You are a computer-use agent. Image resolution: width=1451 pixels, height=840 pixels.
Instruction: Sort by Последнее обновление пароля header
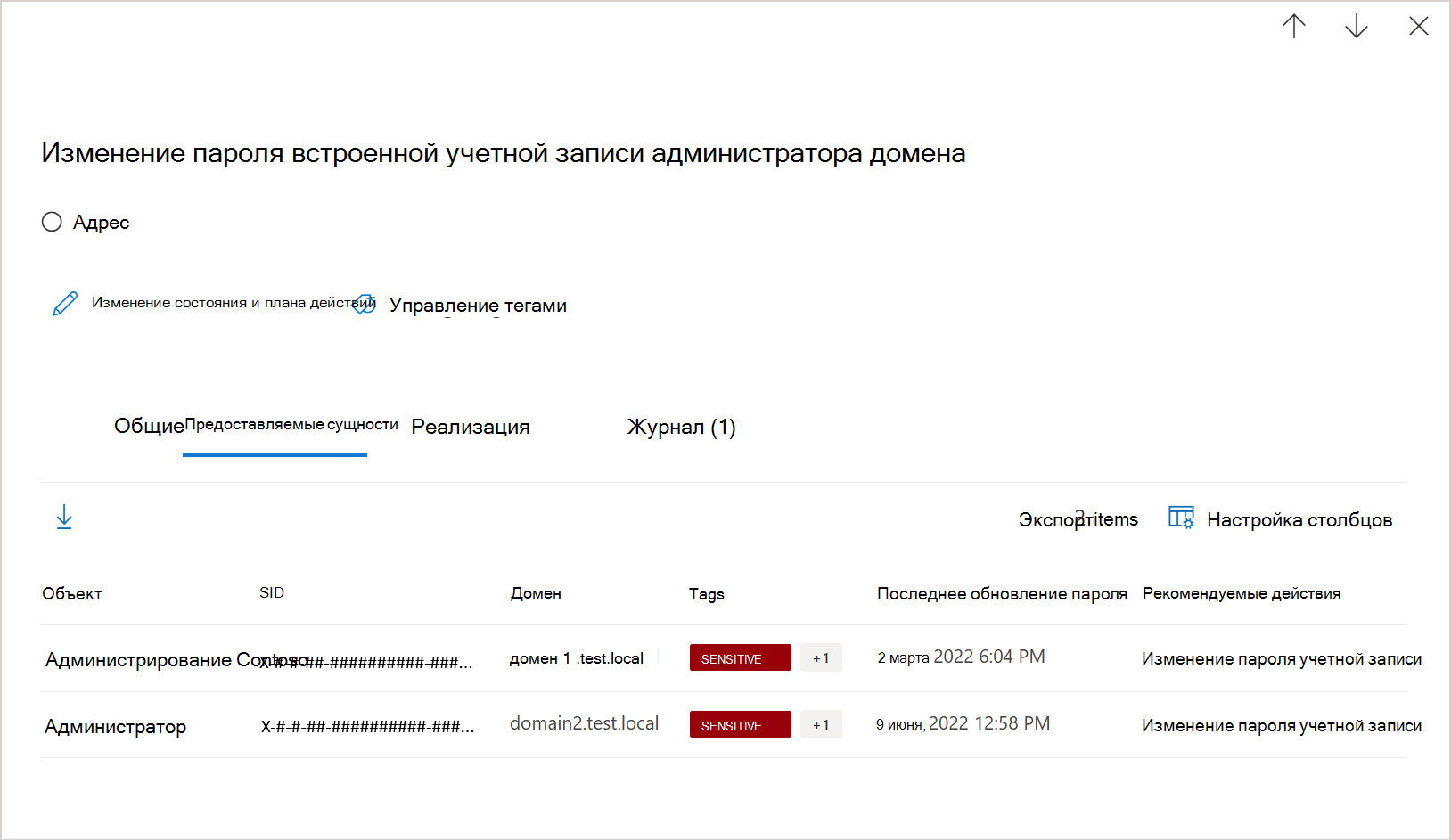(x=1002, y=593)
